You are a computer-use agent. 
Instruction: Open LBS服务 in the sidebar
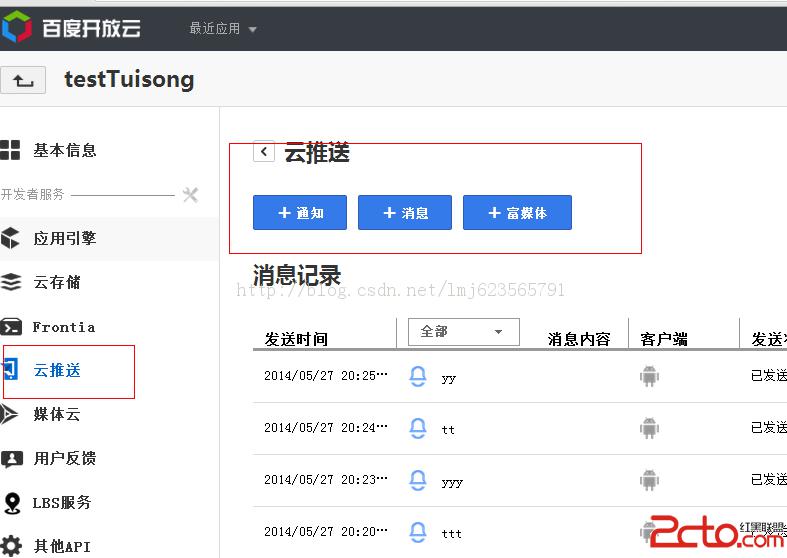pos(62,502)
